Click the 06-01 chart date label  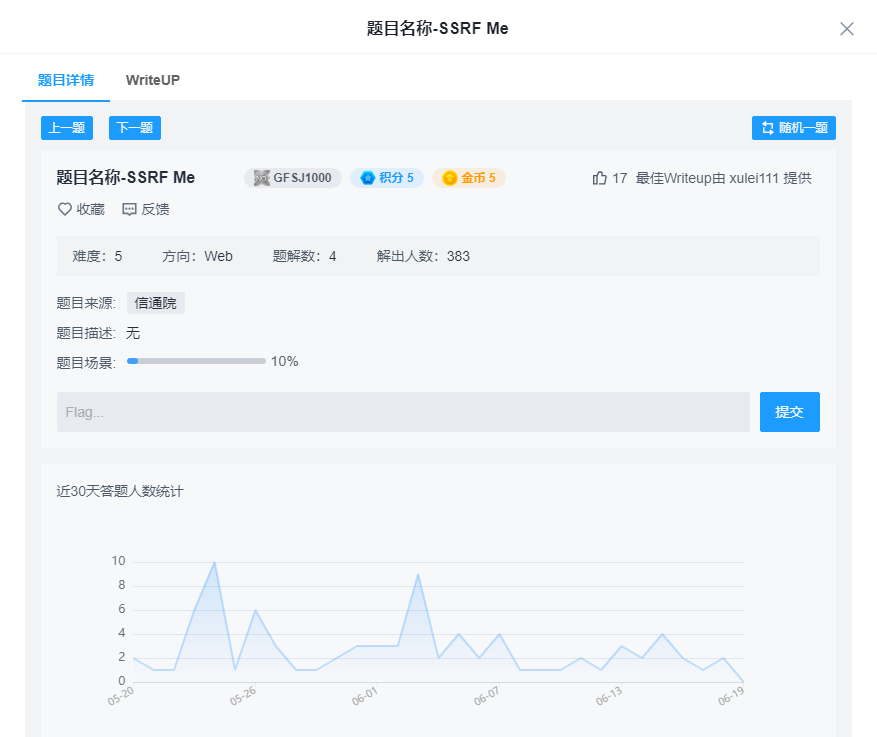365,696
